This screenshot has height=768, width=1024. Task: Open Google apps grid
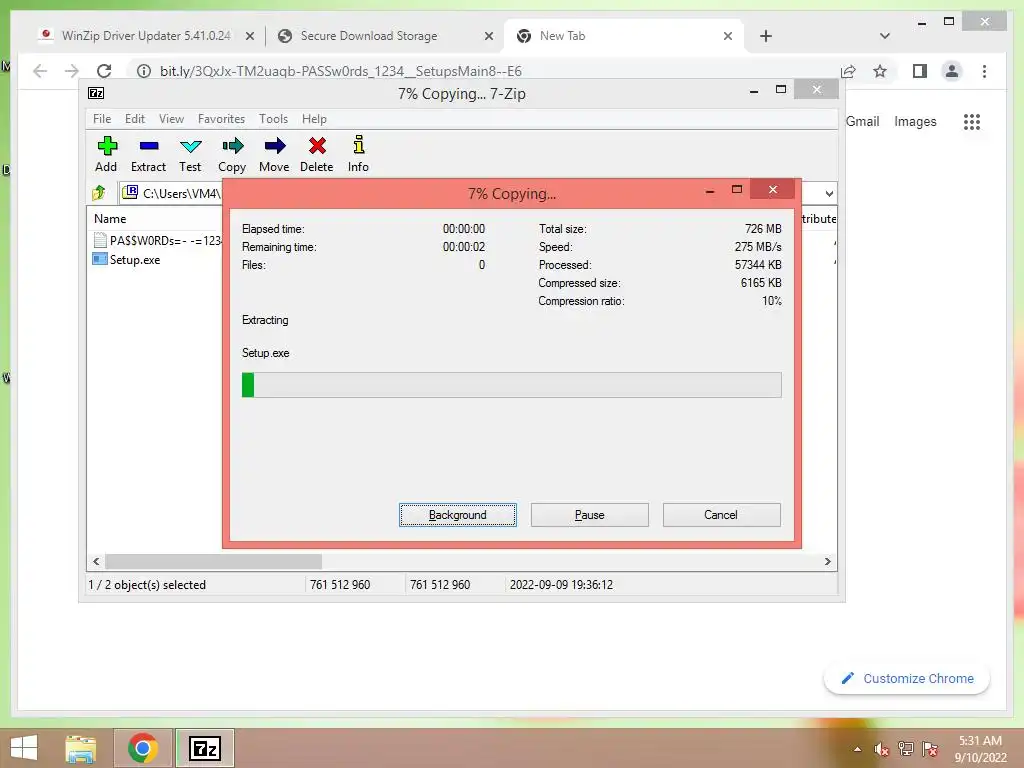click(972, 121)
